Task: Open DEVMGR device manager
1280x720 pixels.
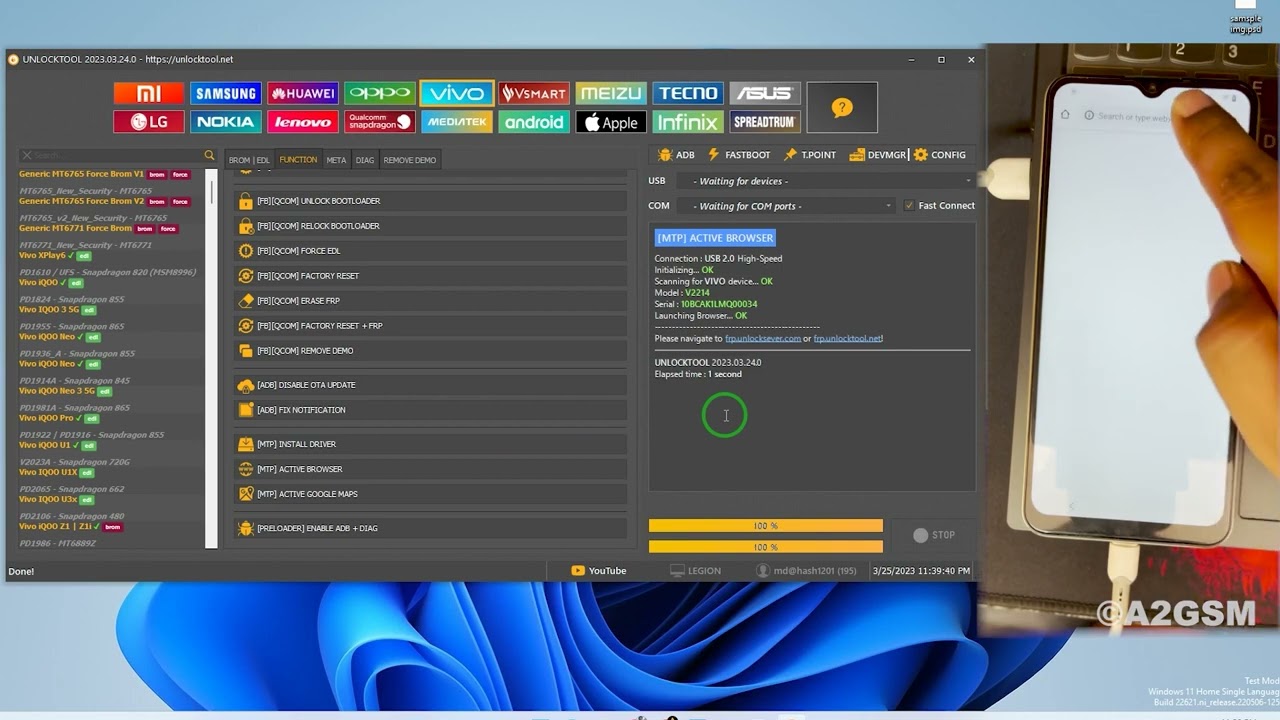Action: coord(878,155)
